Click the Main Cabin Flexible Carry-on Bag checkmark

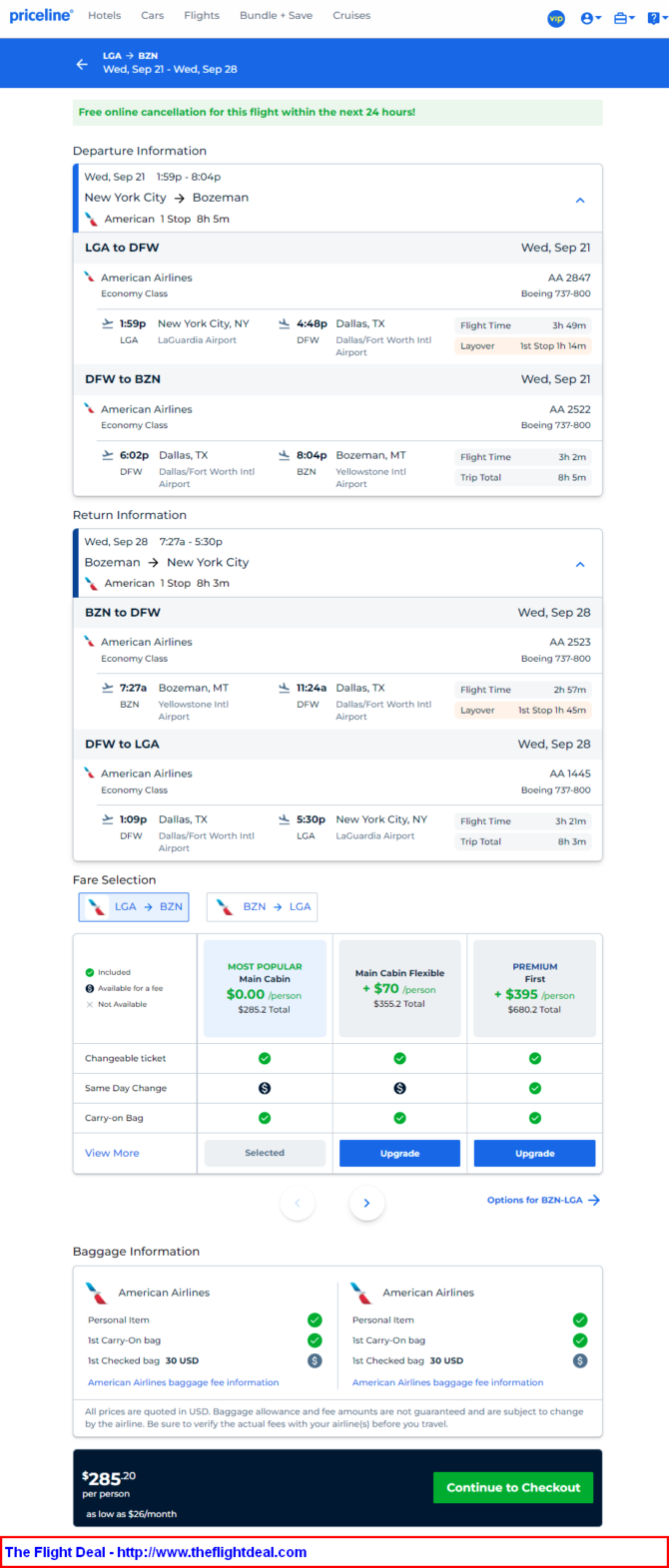pyautogui.click(x=399, y=1118)
